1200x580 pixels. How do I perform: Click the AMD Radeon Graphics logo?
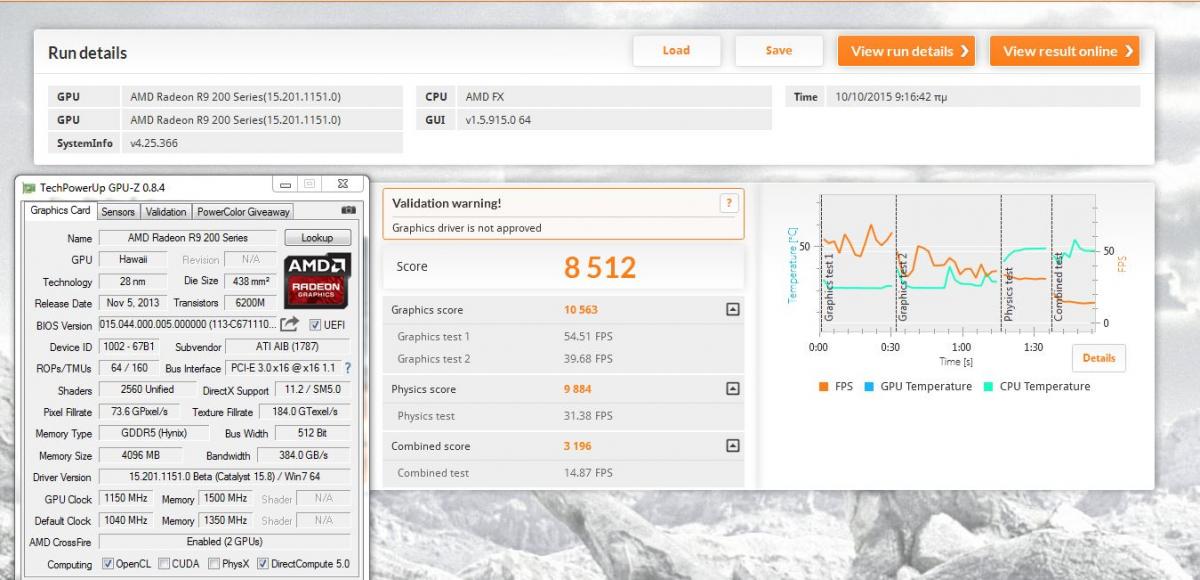point(317,280)
